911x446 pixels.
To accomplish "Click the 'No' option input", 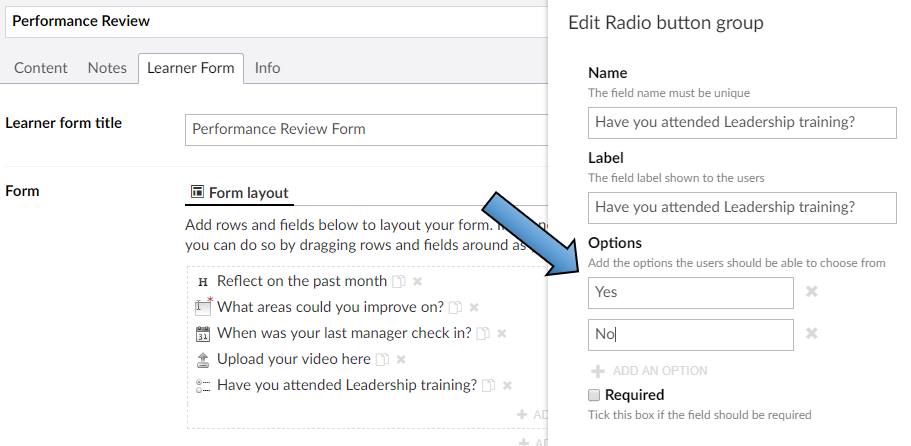I will pyautogui.click(x=690, y=334).
